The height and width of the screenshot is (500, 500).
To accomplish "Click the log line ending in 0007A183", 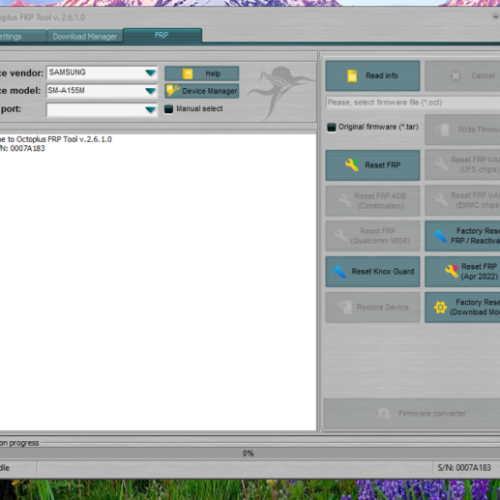I will 22,148.
